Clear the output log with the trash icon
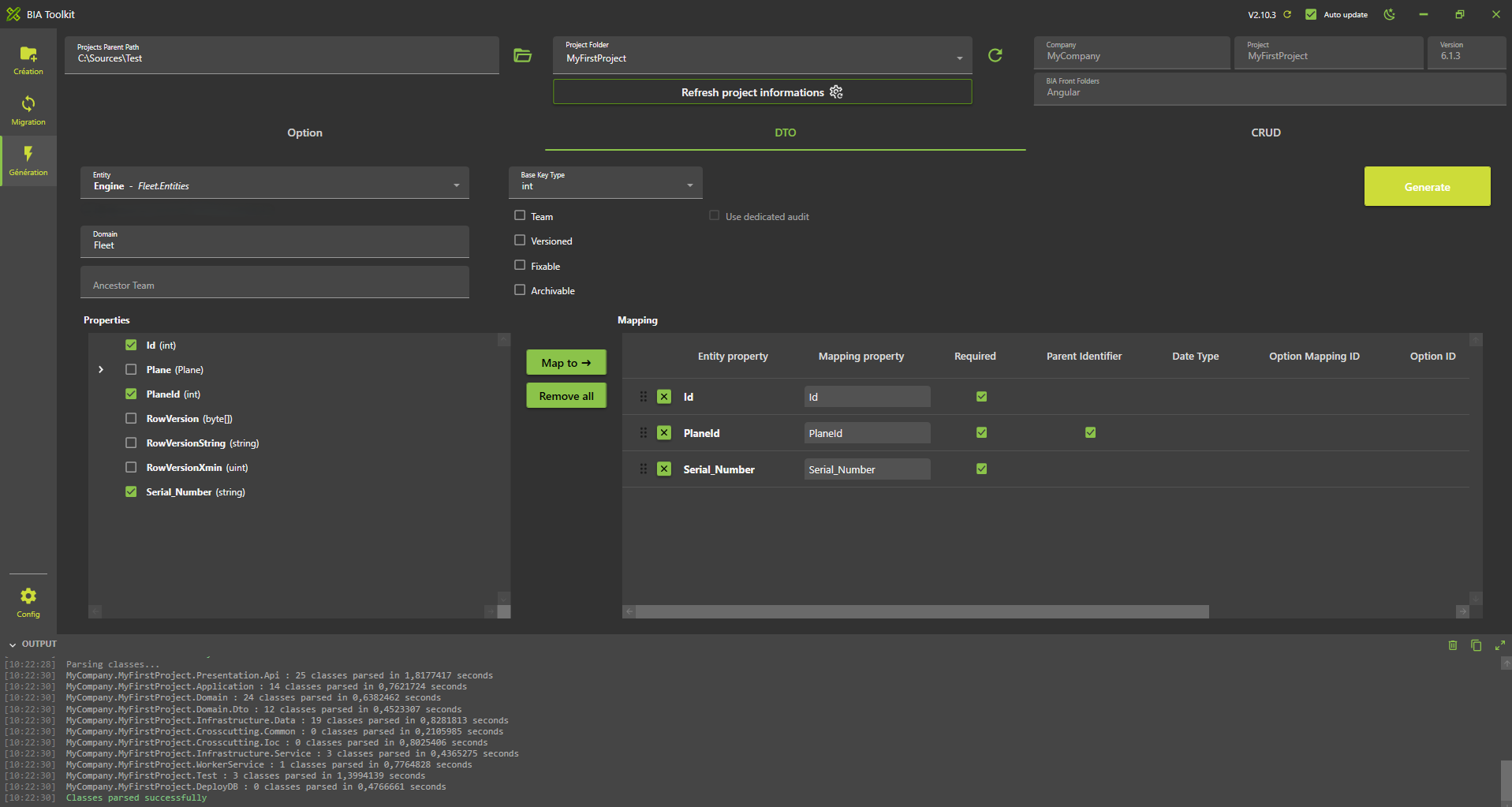This screenshot has height=807, width=1512. [x=1453, y=645]
